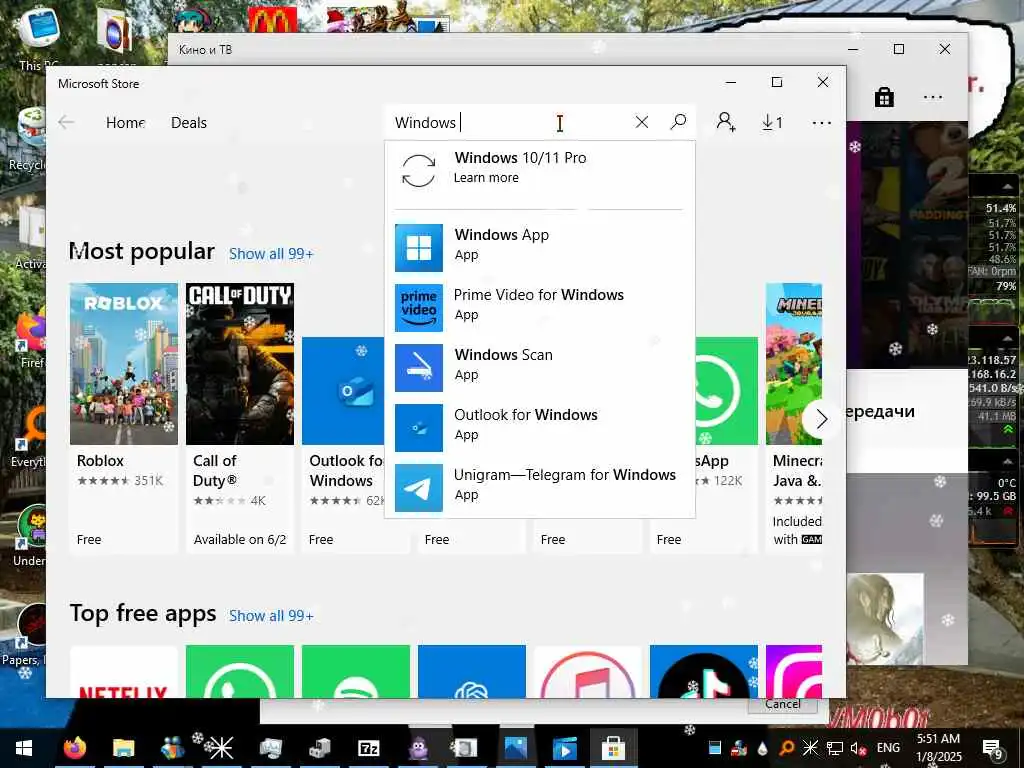
Task: Open the Roblox app card
Action: pyautogui.click(x=123, y=418)
